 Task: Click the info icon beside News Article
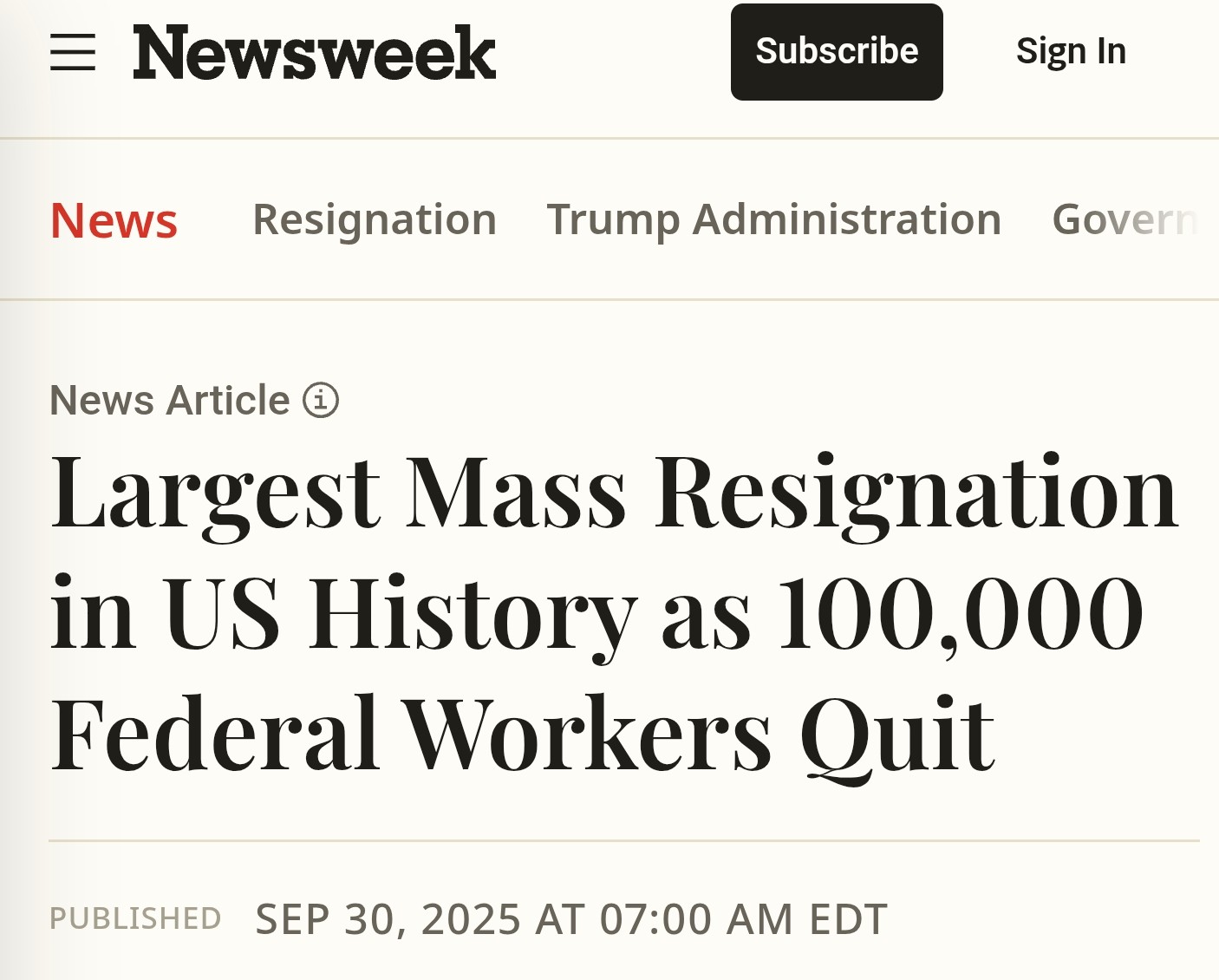321,401
